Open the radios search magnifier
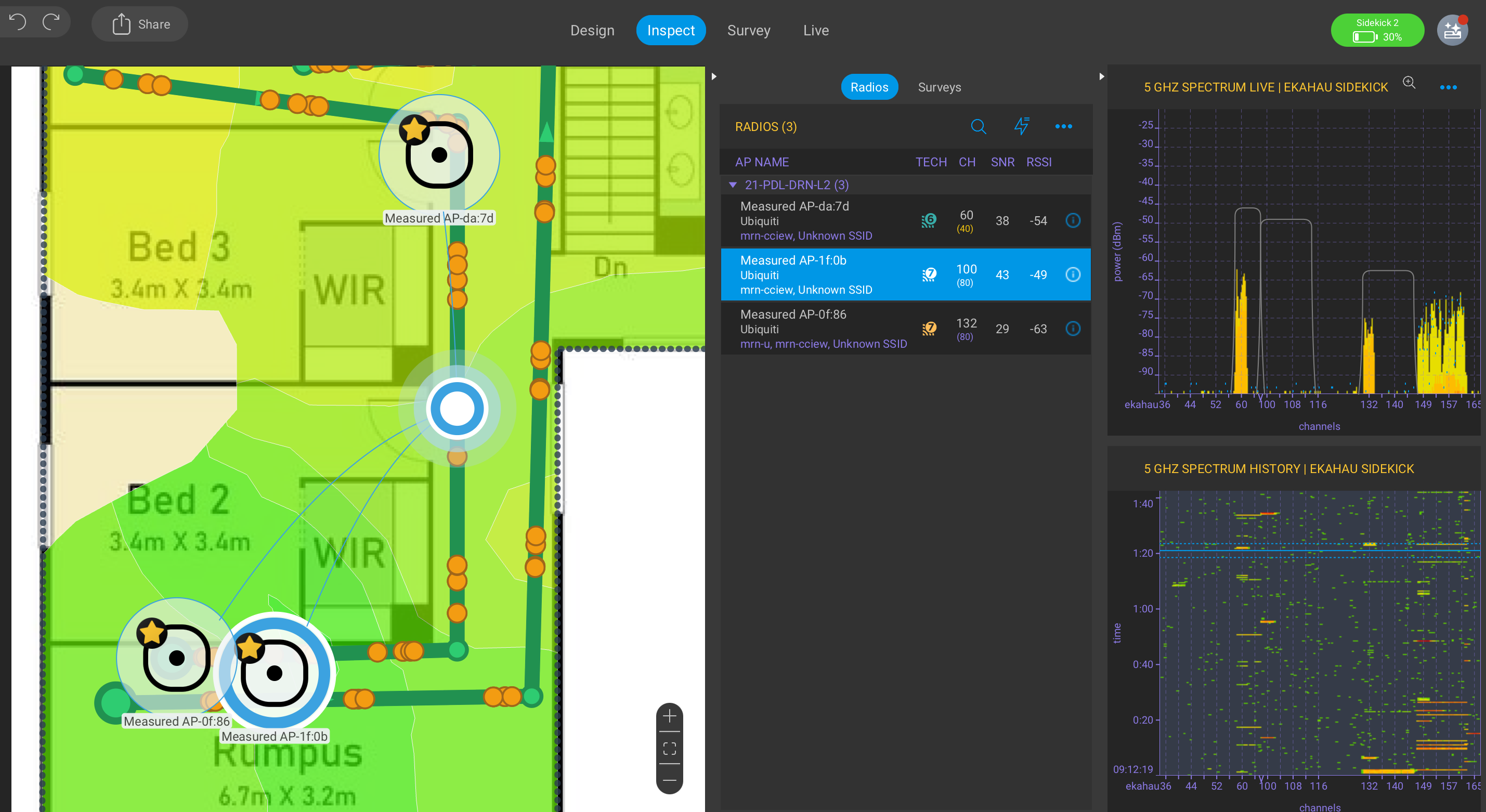The width and height of the screenshot is (1486, 812). [x=979, y=126]
